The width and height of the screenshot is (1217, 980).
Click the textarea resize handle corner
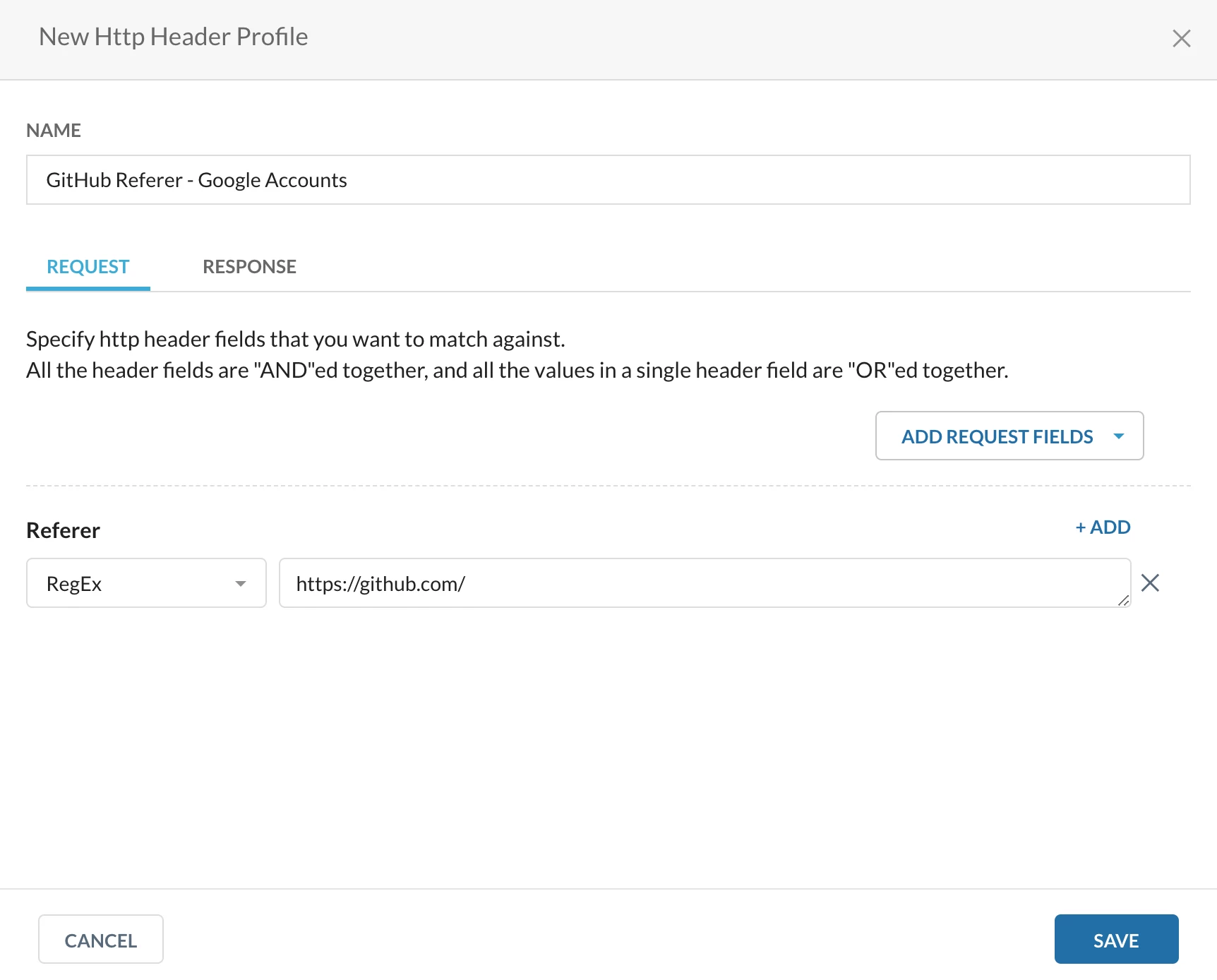(1123, 600)
